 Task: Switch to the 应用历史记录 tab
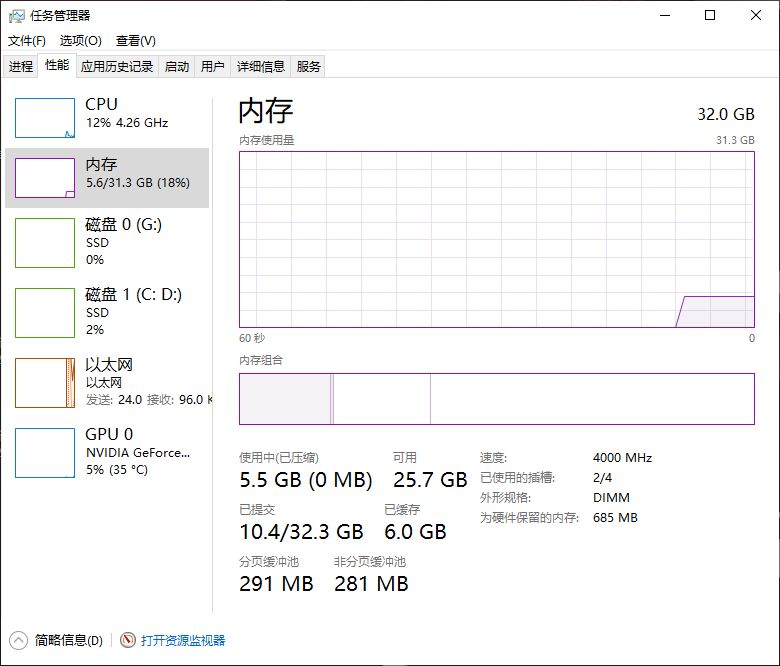pyautogui.click(x=117, y=67)
